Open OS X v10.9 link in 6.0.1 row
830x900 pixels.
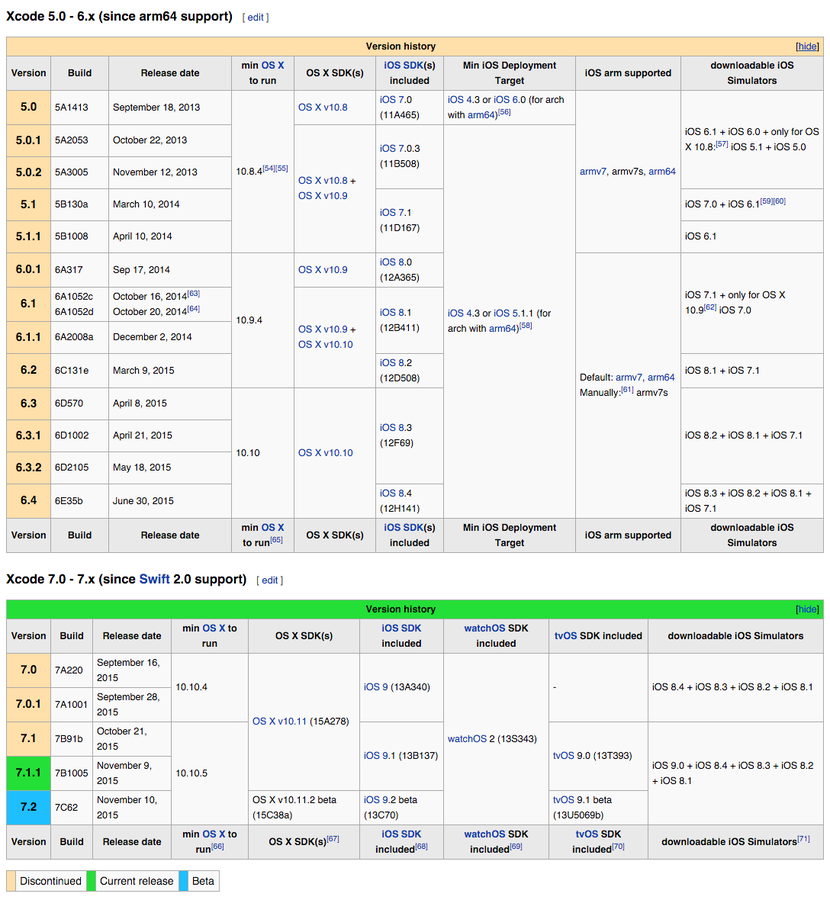tap(323, 270)
